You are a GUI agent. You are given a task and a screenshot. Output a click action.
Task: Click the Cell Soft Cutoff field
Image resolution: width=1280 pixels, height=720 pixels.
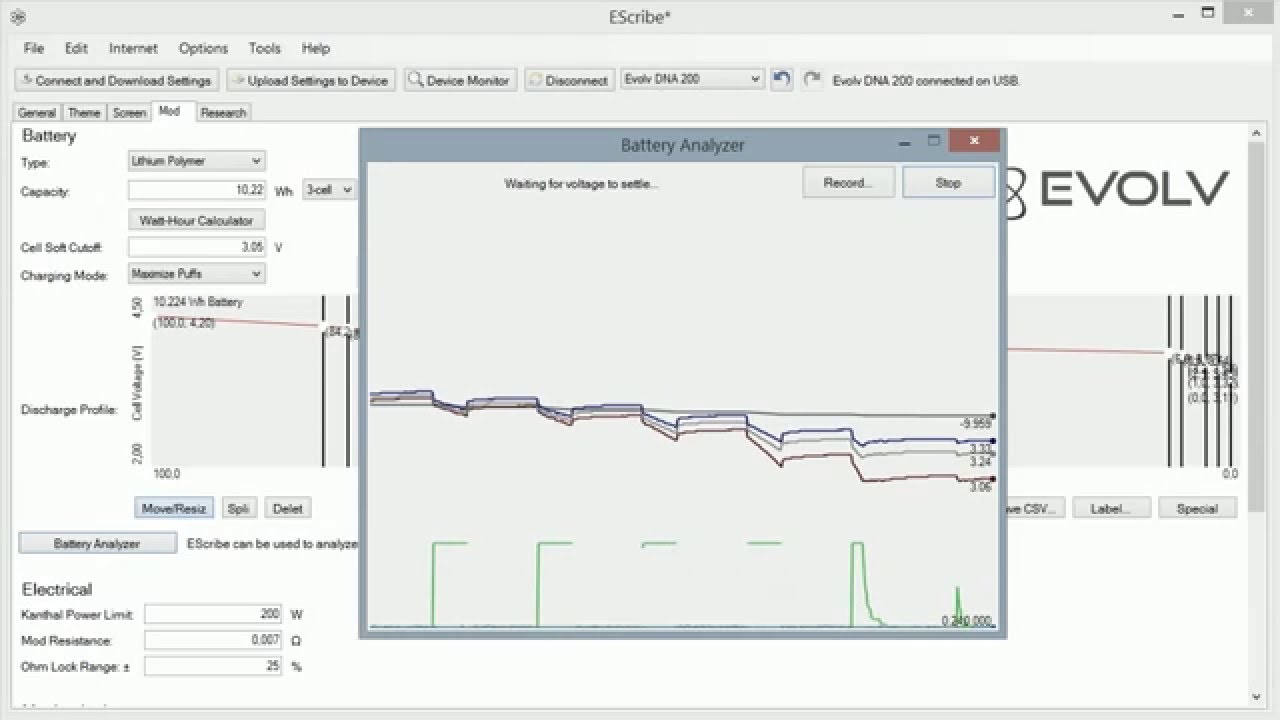pos(197,246)
